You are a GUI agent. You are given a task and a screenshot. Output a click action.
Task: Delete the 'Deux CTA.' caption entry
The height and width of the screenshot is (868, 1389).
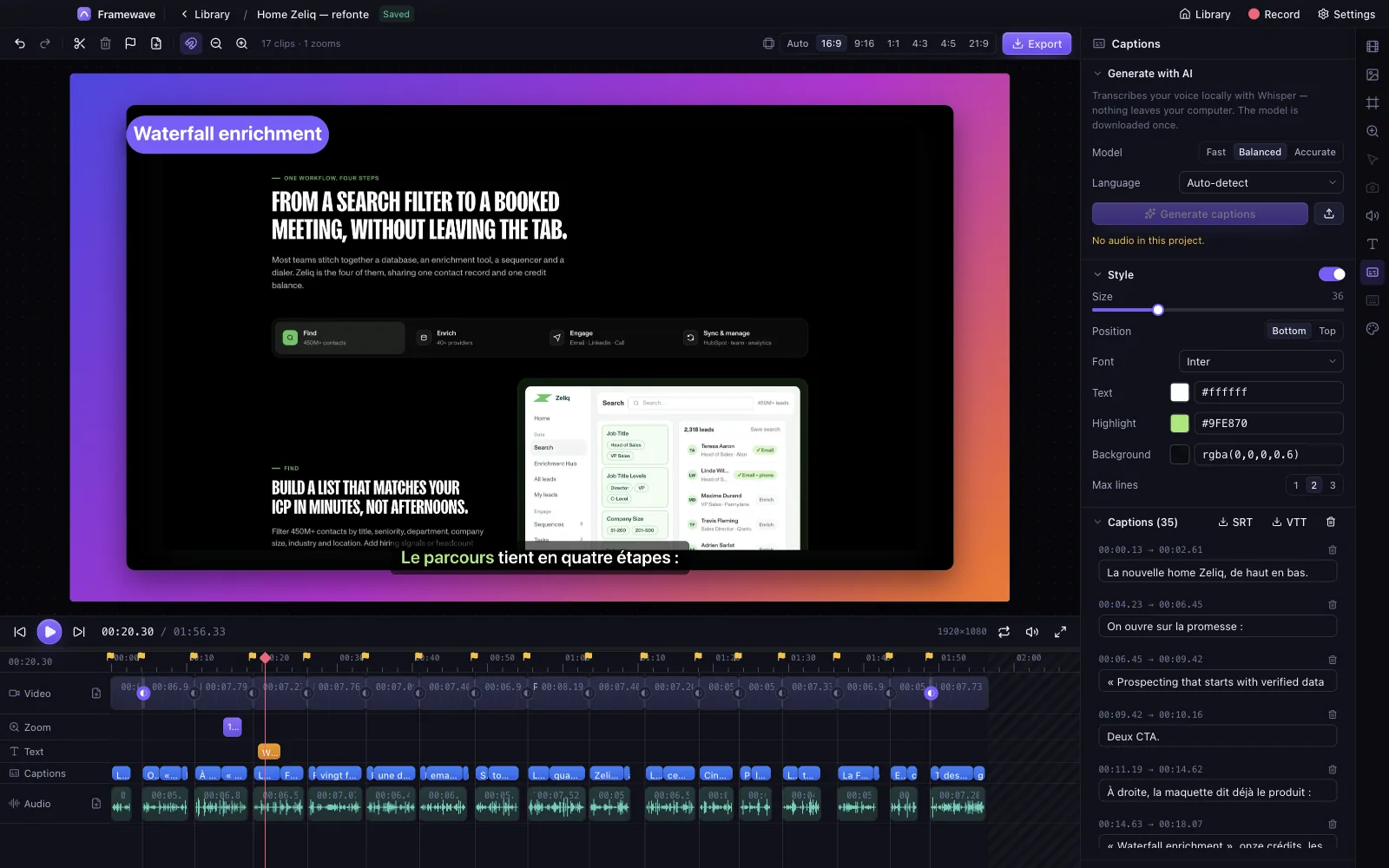coord(1333,715)
